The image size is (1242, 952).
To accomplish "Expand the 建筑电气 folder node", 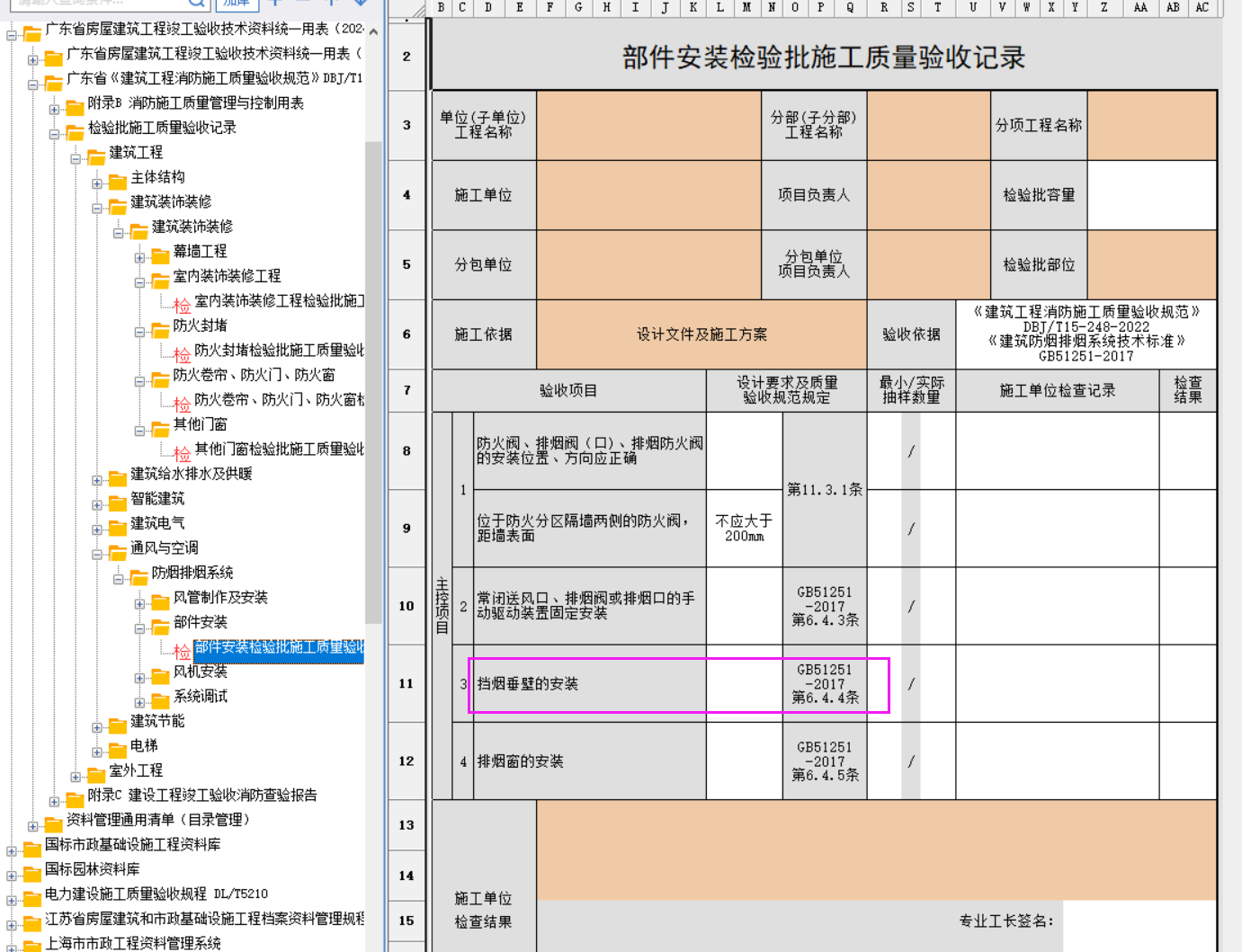I will coord(97,529).
